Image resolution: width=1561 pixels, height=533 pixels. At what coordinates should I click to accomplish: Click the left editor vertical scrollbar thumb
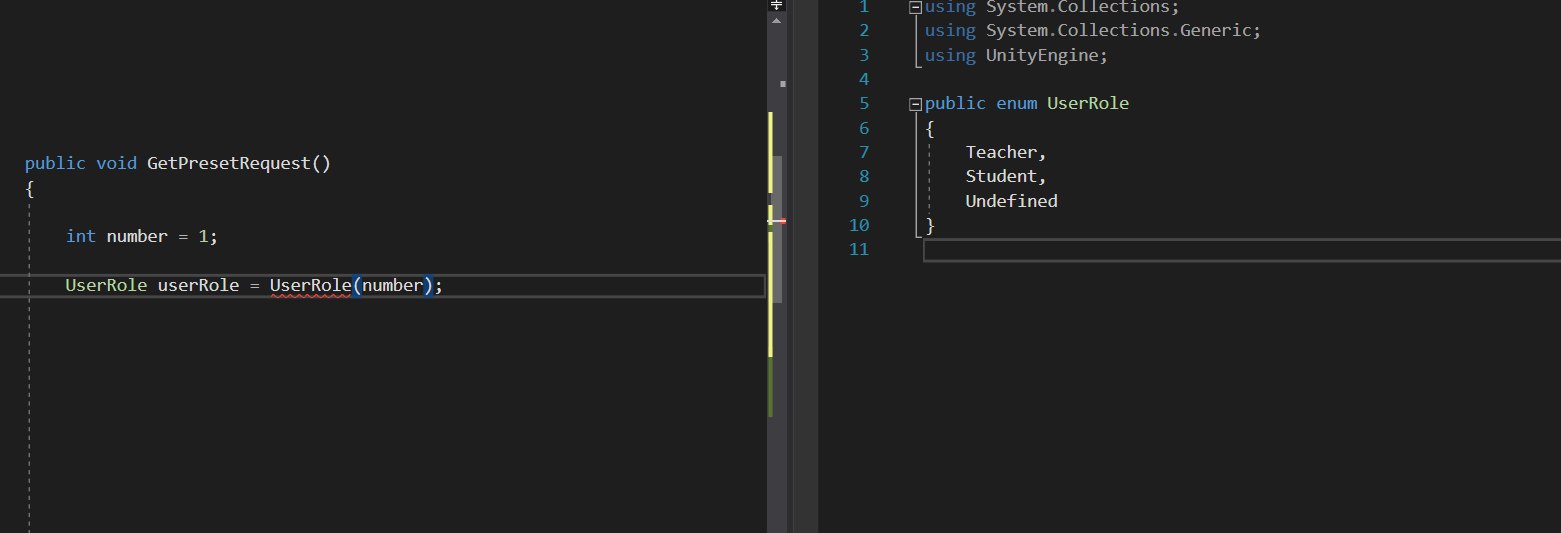coord(779,229)
